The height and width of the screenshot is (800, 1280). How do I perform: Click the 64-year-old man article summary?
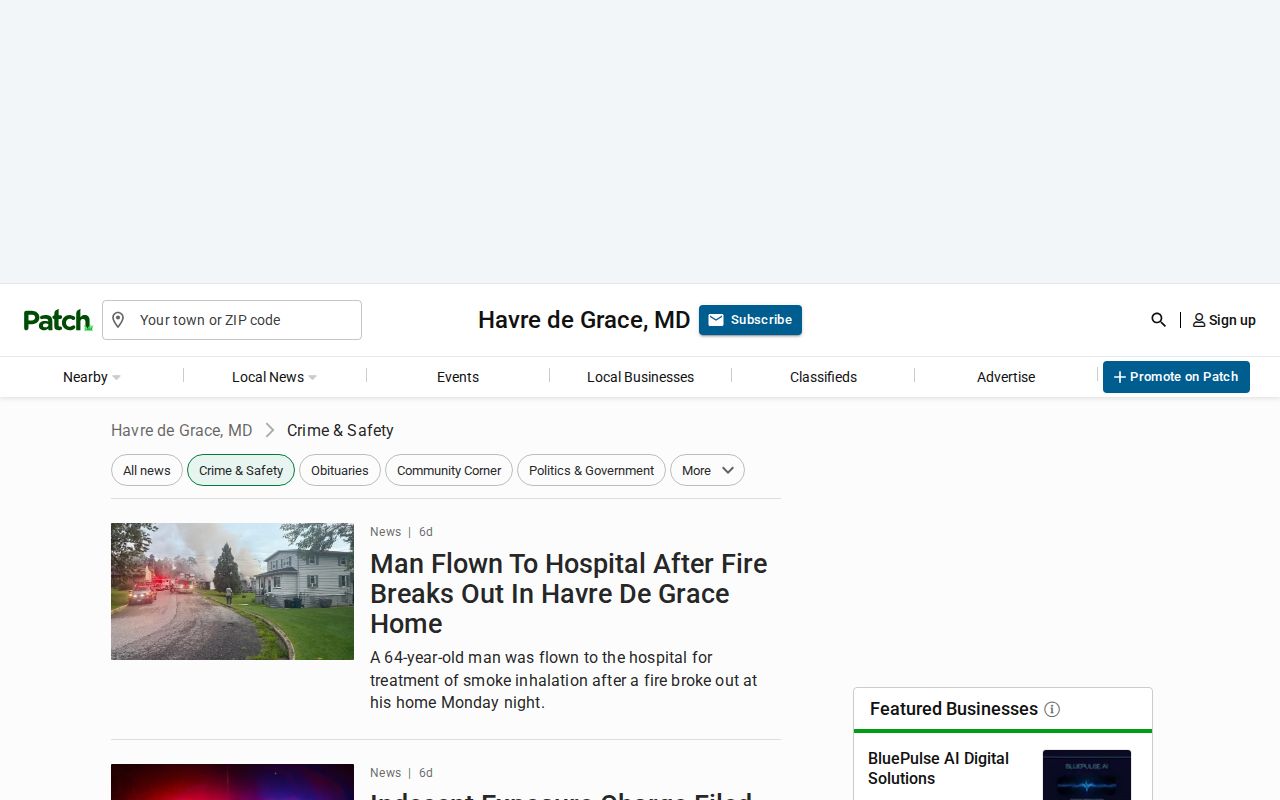click(564, 680)
